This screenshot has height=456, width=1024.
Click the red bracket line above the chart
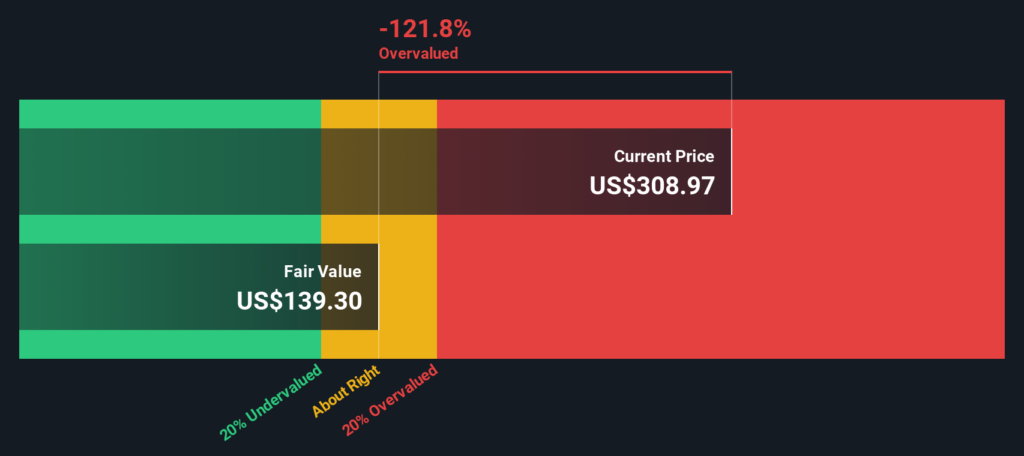[x=555, y=72]
